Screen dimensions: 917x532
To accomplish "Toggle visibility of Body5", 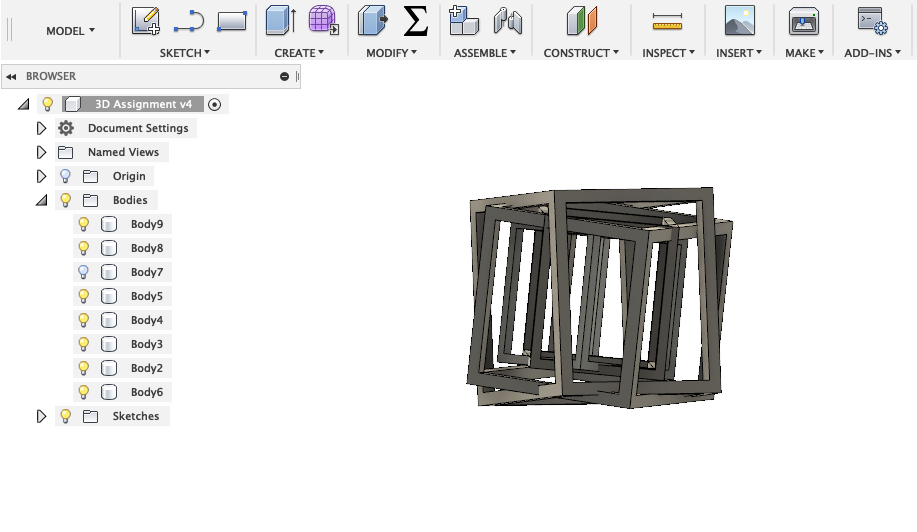I will [x=84, y=296].
